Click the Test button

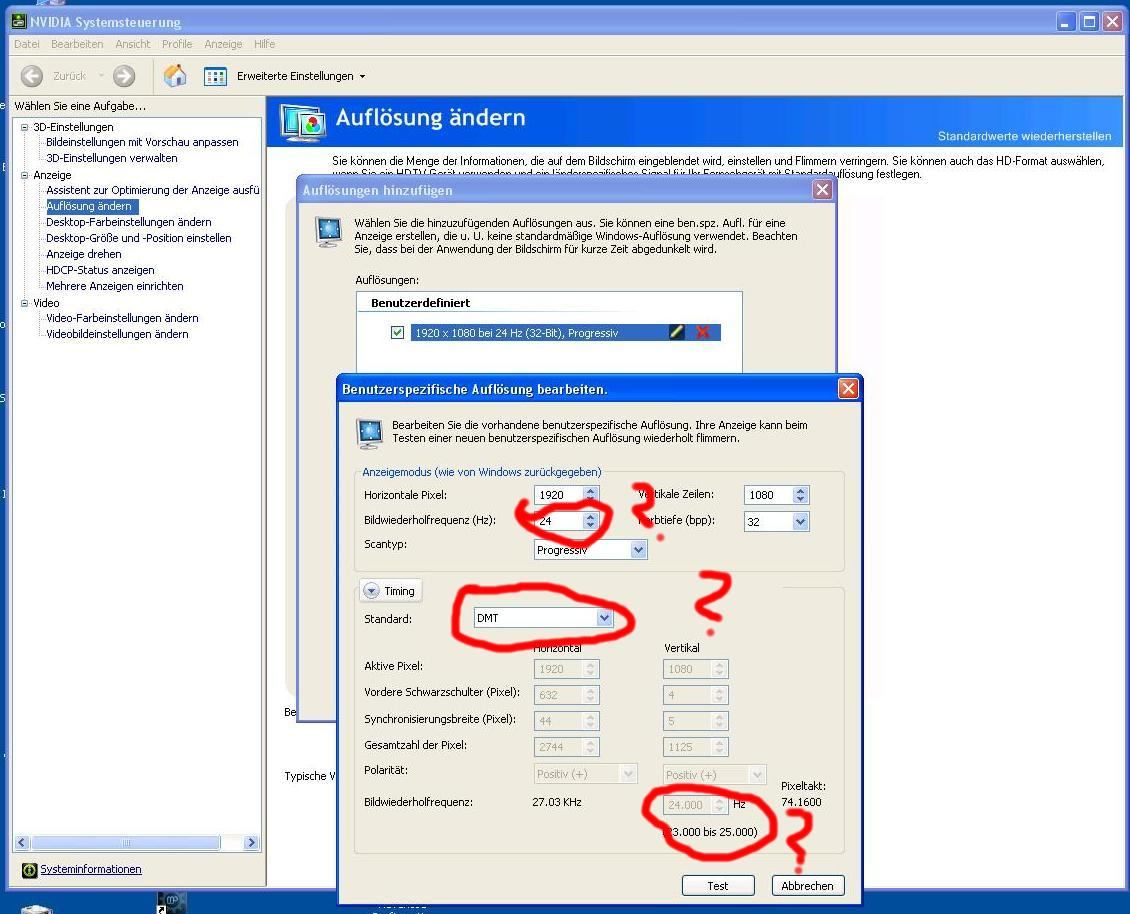pyautogui.click(x=718, y=886)
